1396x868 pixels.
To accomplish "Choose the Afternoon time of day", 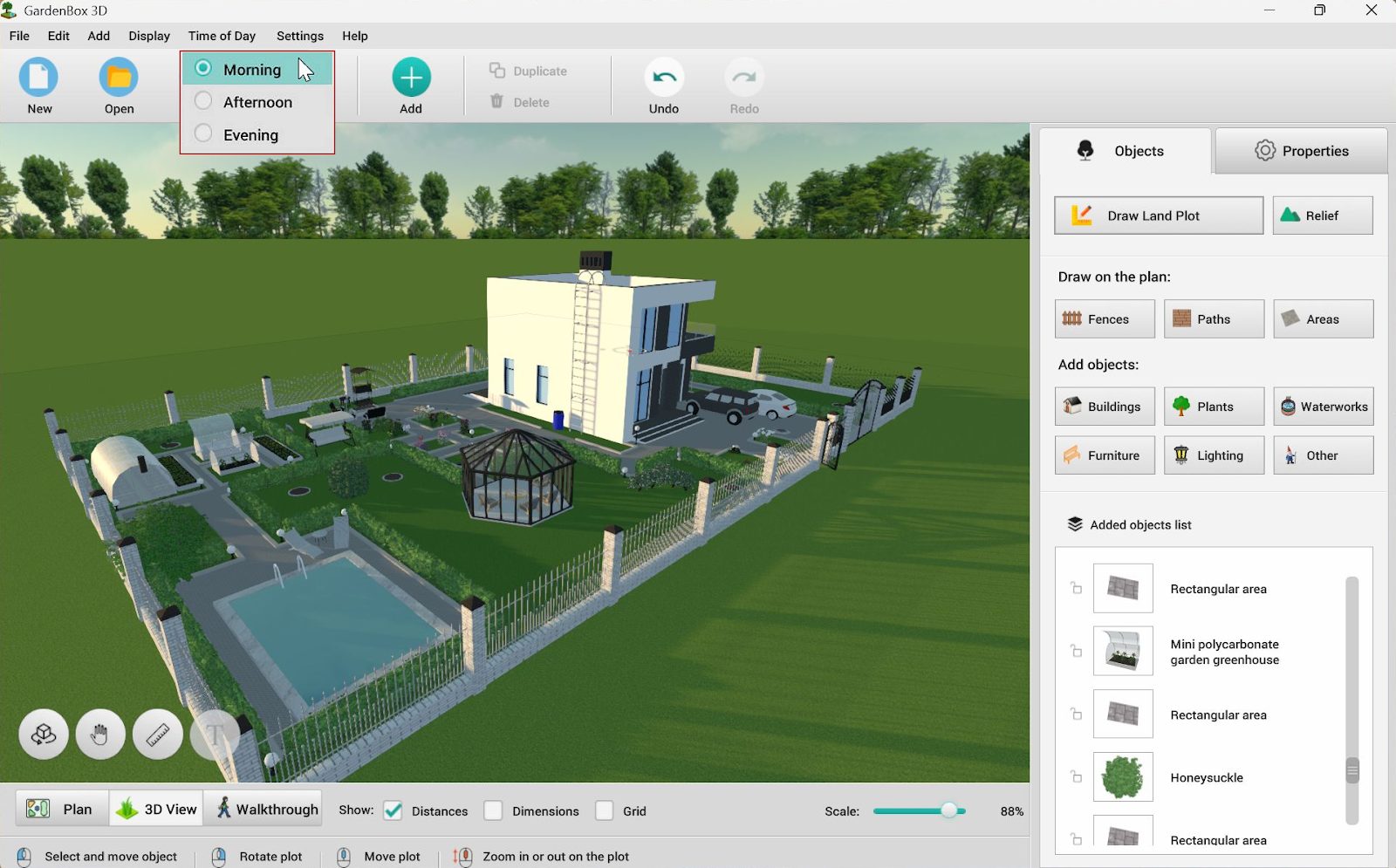I will (x=203, y=101).
